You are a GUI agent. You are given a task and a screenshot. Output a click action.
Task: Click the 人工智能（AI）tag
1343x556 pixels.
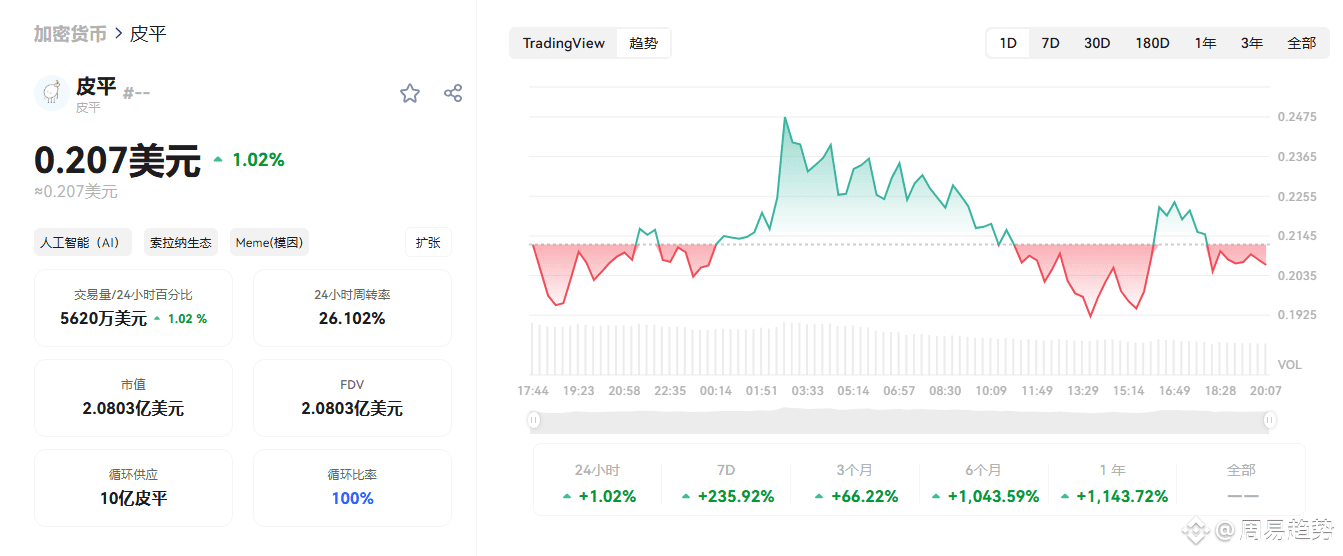pyautogui.click(x=80, y=242)
